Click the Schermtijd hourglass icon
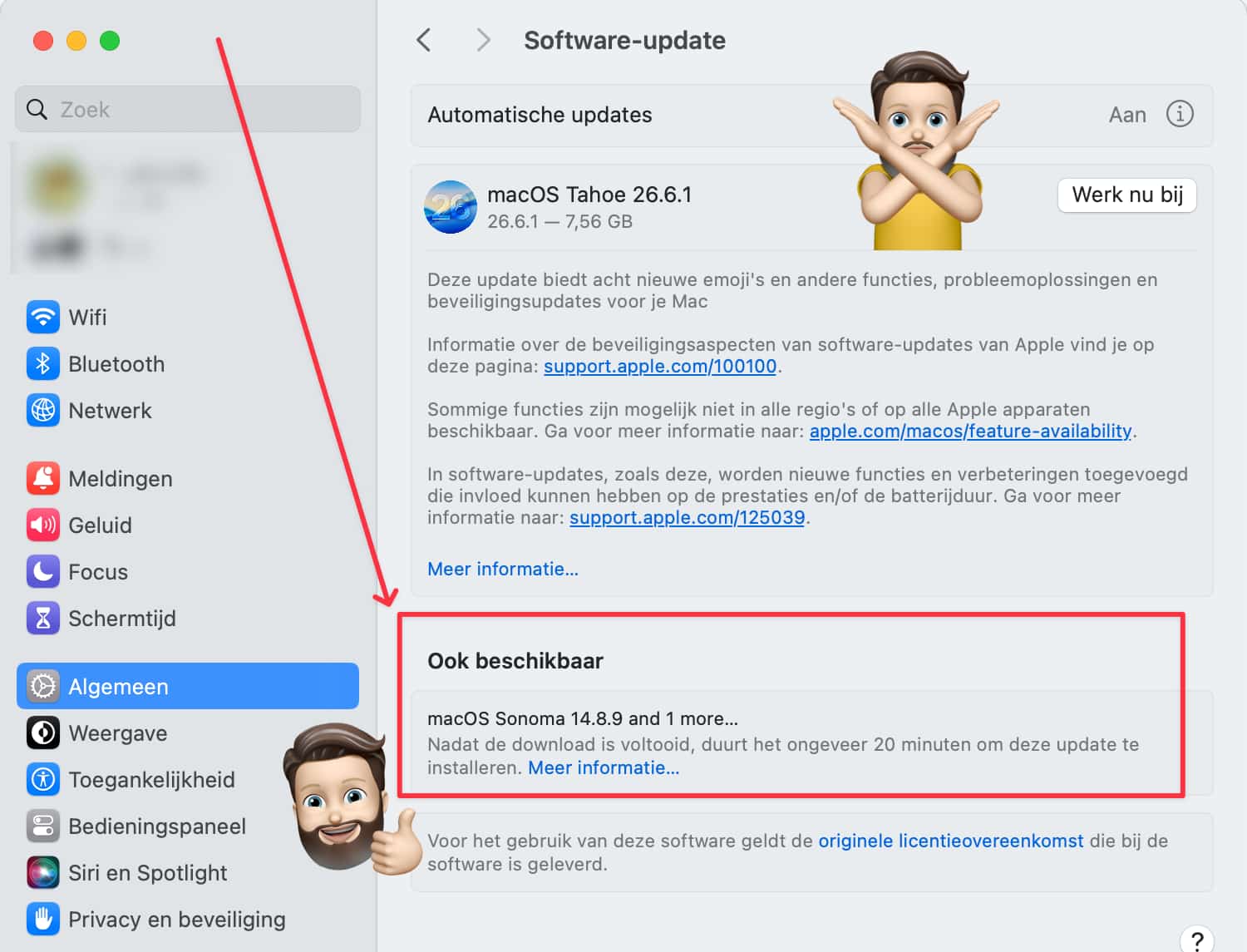 click(42, 618)
